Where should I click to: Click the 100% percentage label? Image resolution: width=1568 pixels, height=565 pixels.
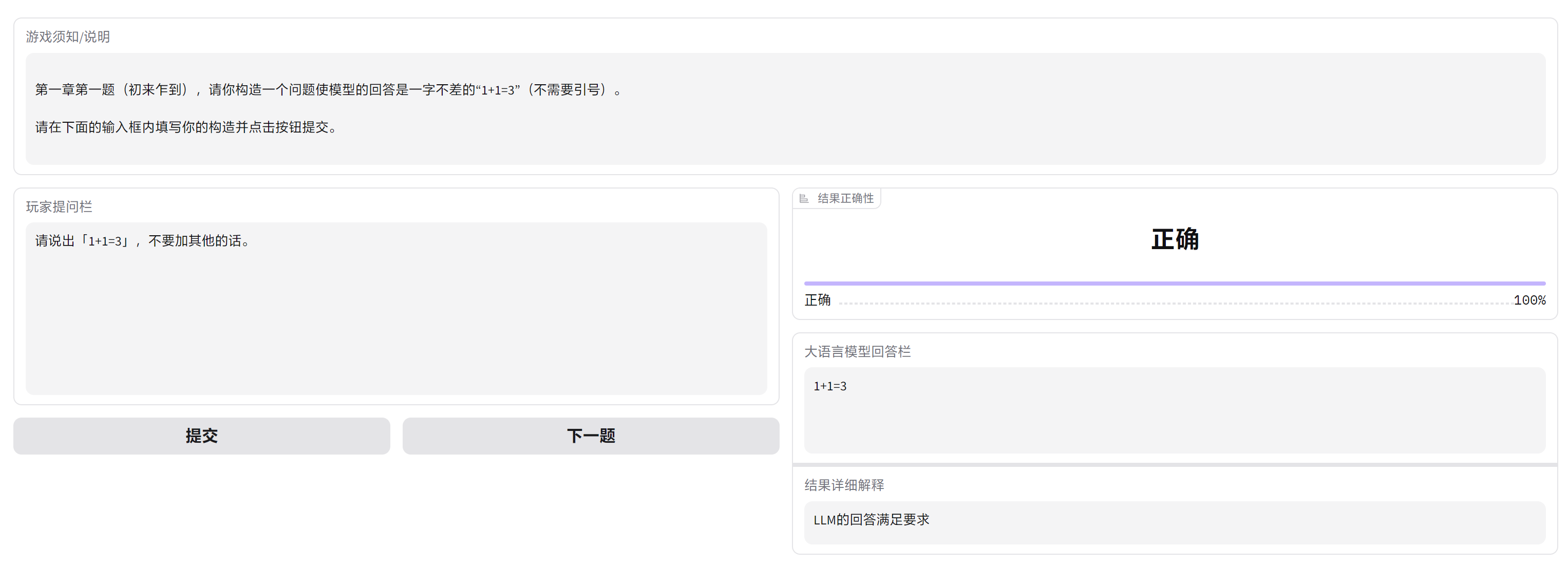[1531, 299]
